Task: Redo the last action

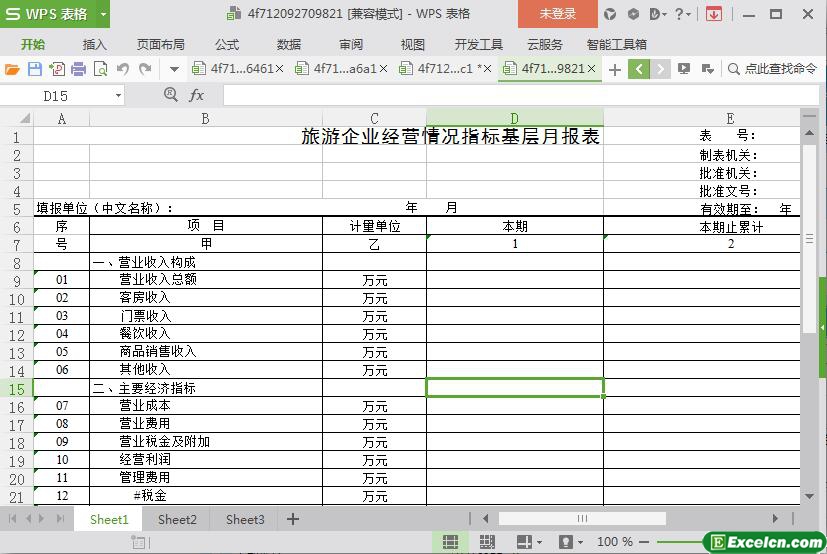Action: tap(145, 69)
